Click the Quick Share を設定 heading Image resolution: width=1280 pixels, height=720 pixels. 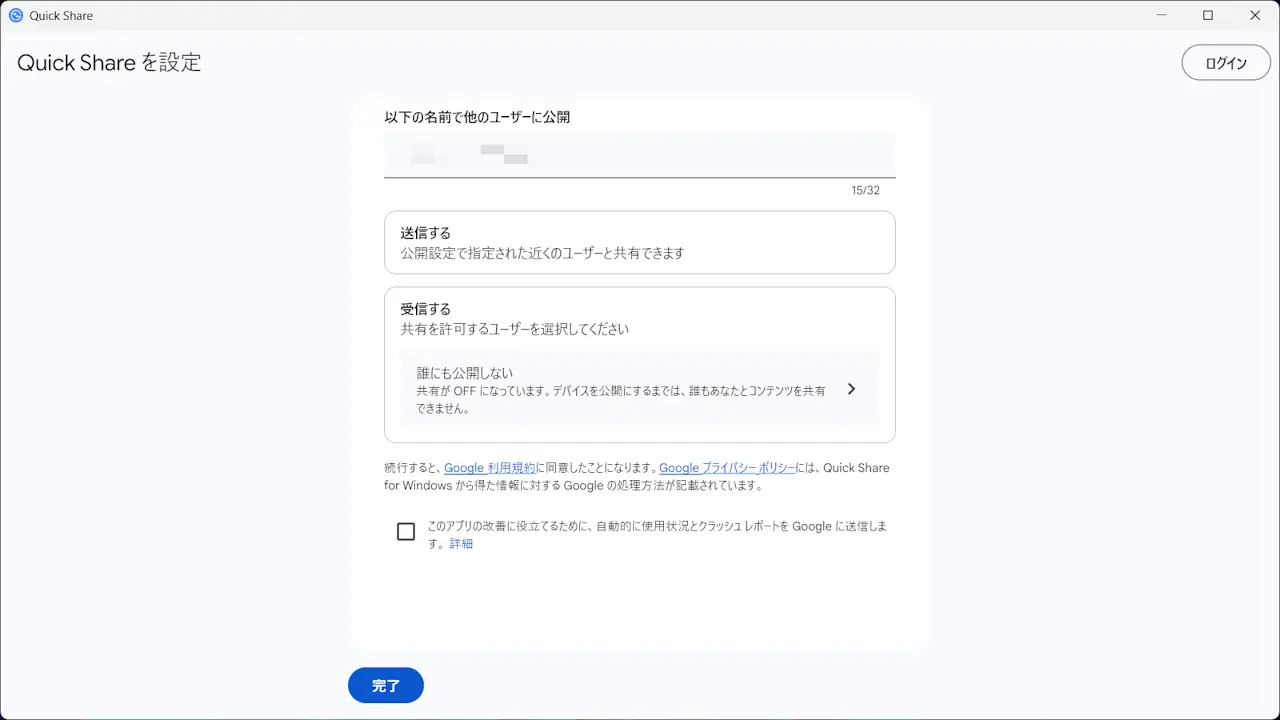pos(109,62)
